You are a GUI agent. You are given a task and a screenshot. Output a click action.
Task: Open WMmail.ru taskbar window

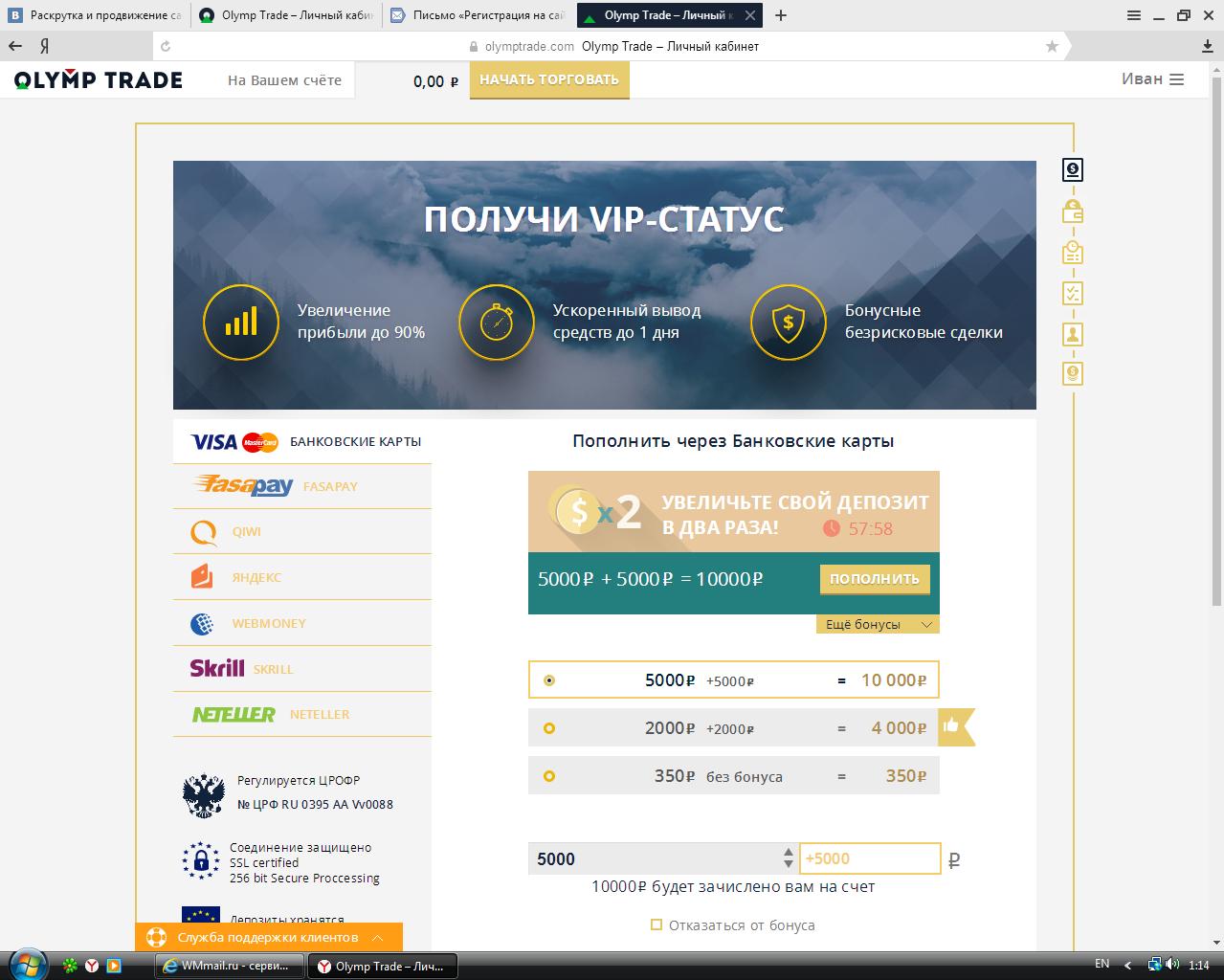(x=230, y=966)
